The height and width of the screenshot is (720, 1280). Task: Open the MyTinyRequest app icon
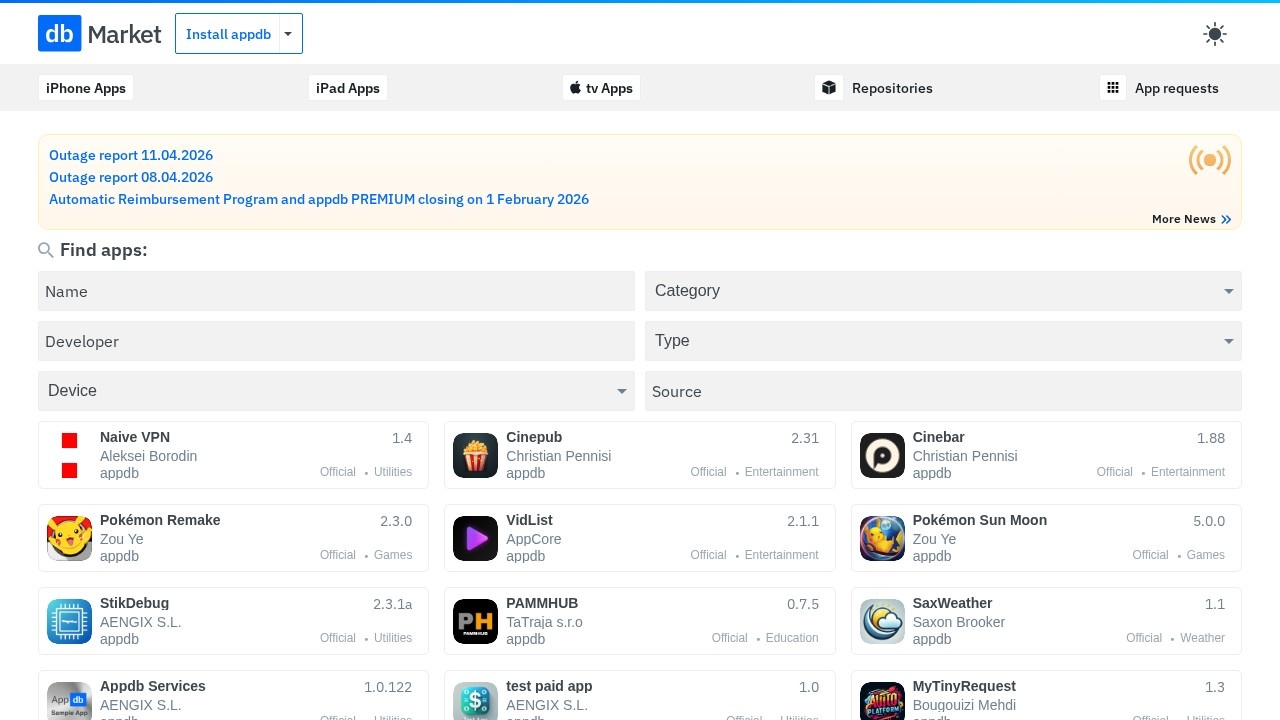tap(882, 701)
